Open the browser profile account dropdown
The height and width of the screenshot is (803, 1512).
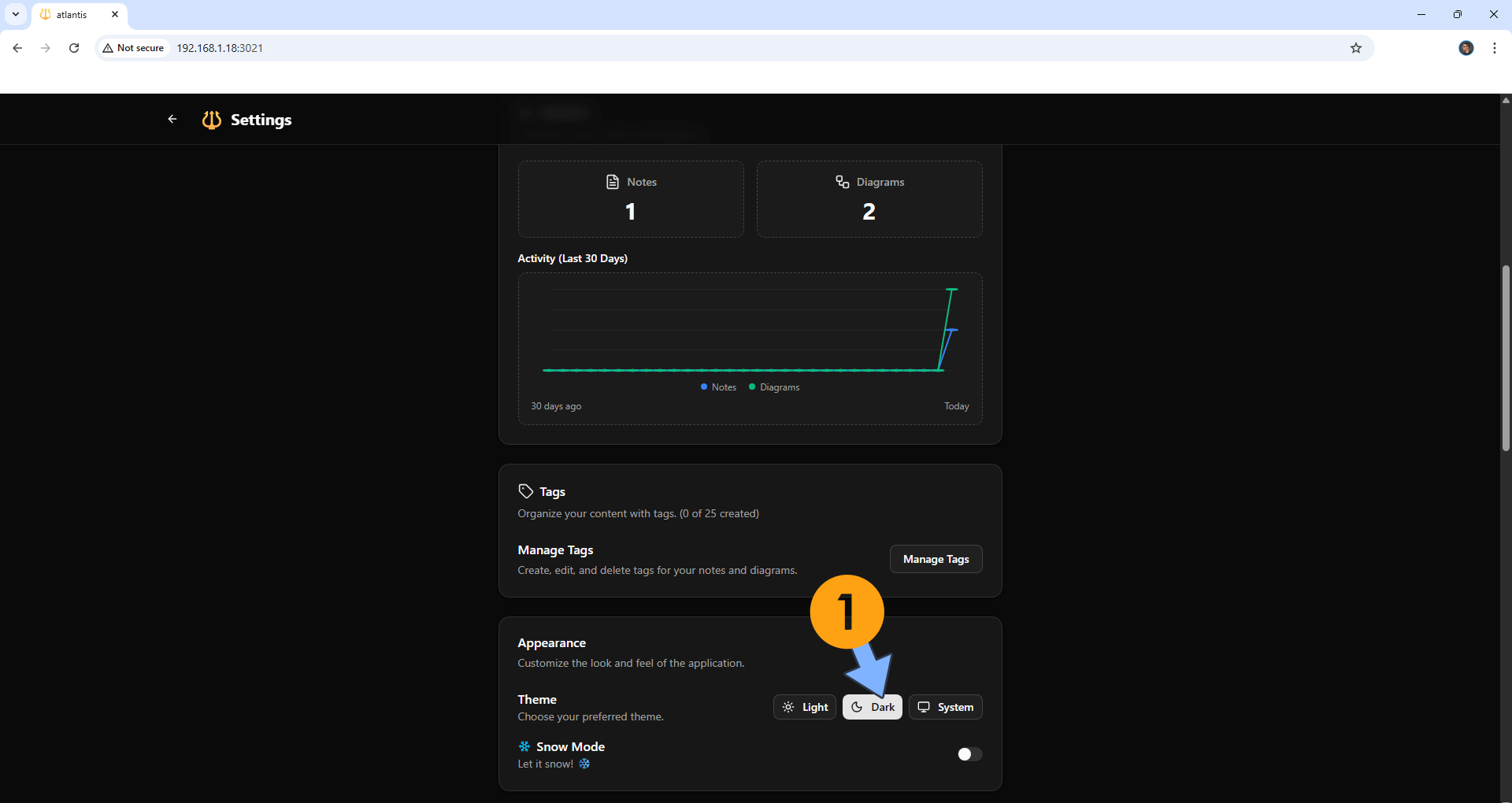click(1466, 48)
